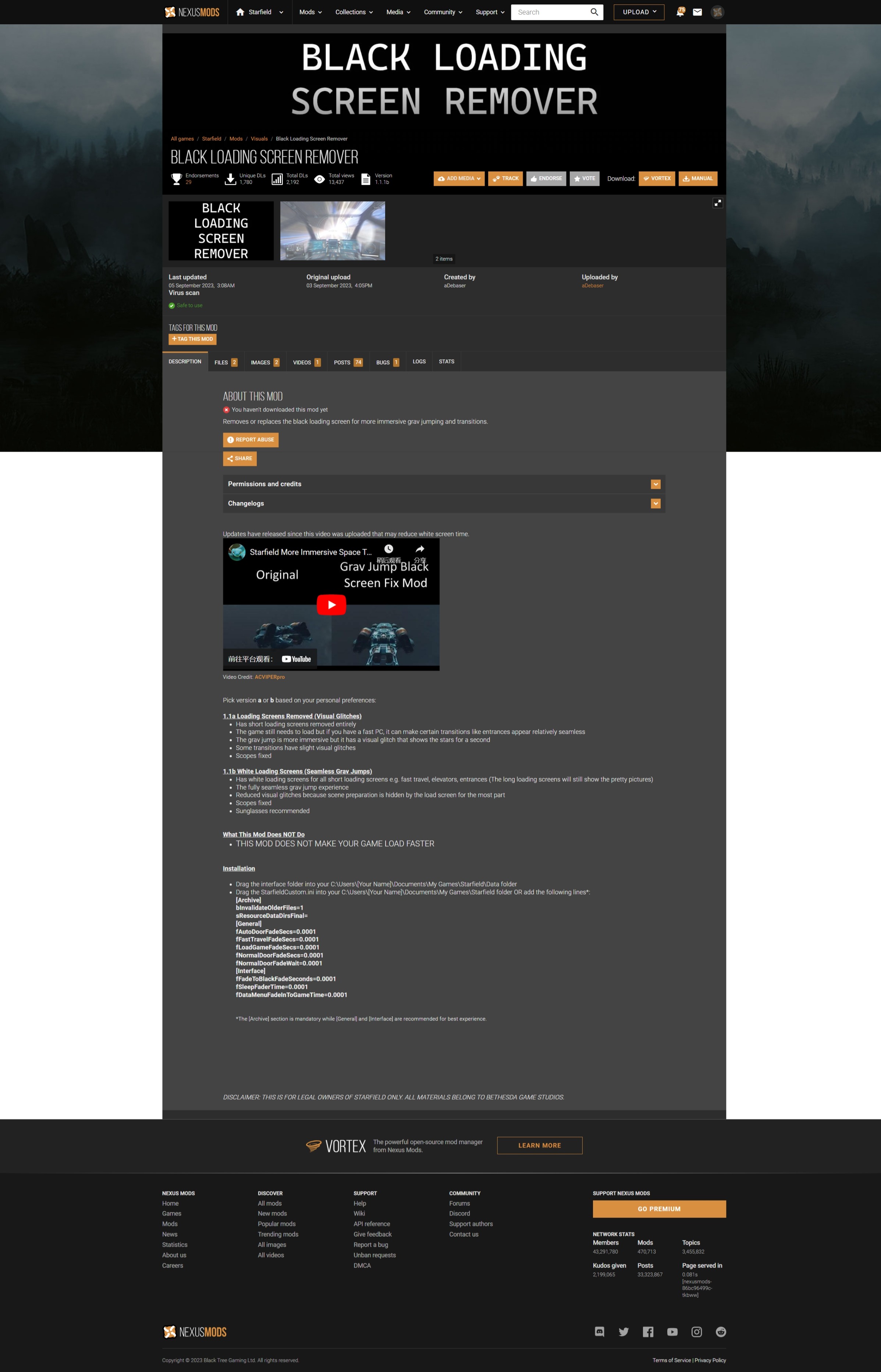Viewport: 881px width, 1372px height.
Task: Open the Upload dropdown button
Action: [639, 12]
